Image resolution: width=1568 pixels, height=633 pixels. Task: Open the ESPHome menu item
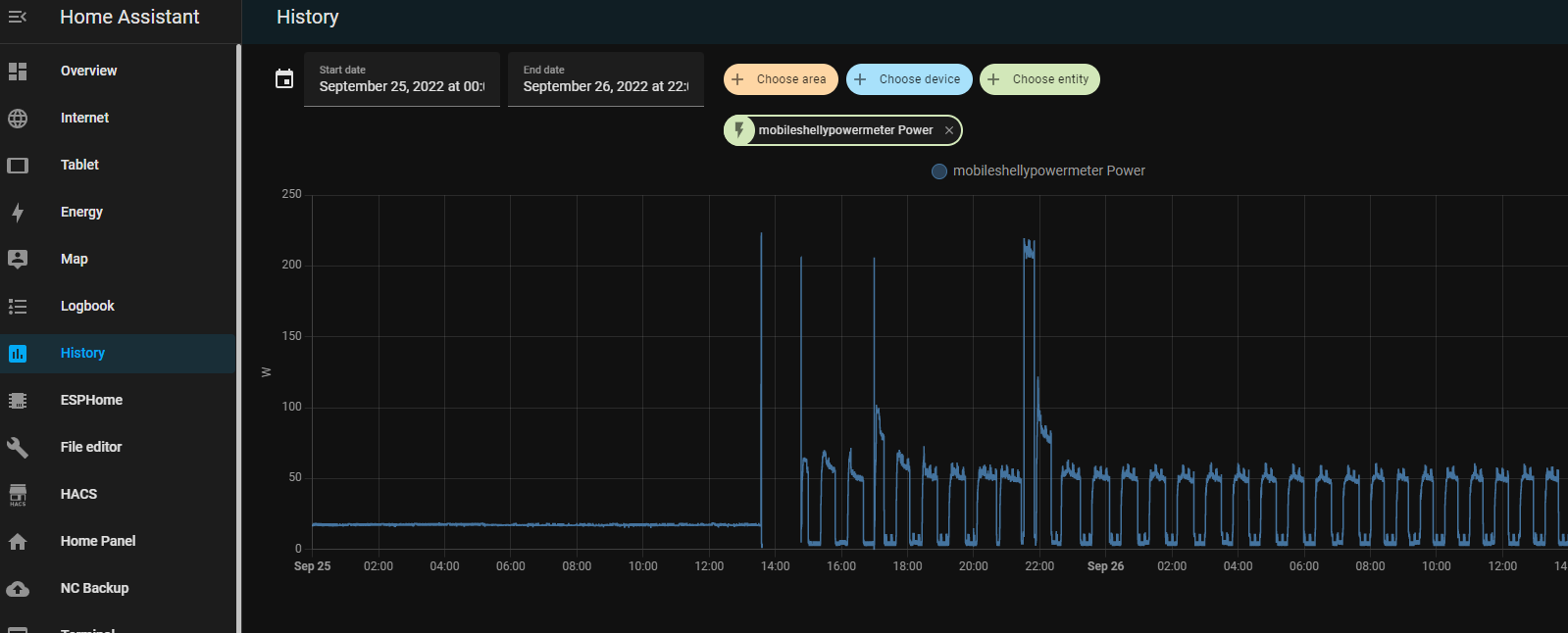coord(118,401)
